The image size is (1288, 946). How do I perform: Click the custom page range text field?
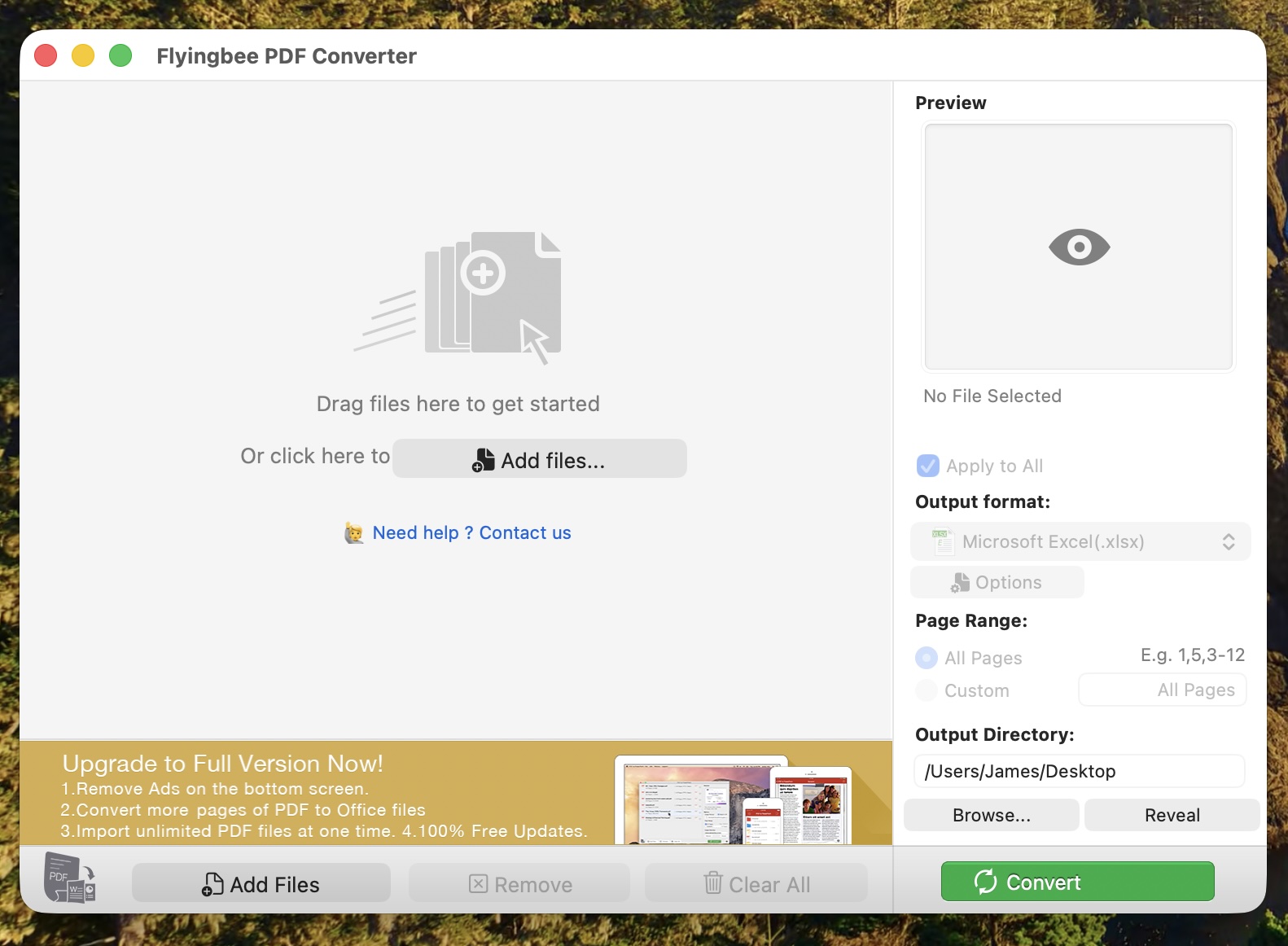pyautogui.click(x=1162, y=690)
